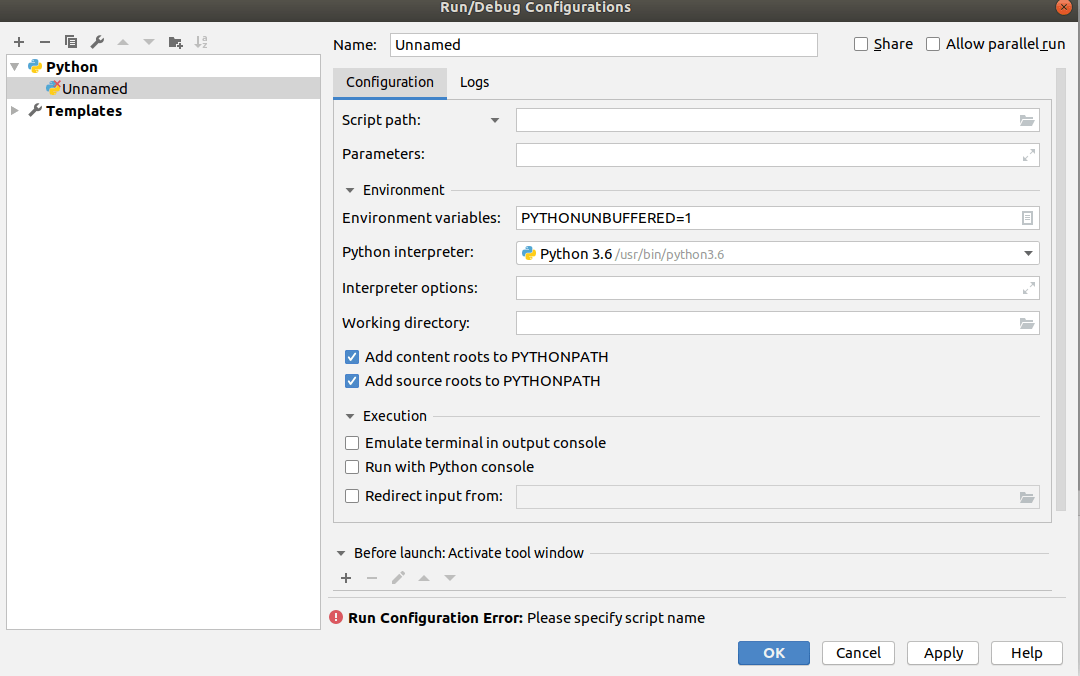The width and height of the screenshot is (1080, 676).
Task: Switch to the Configuration tab
Action: pyautogui.click(x=390, y=83)
